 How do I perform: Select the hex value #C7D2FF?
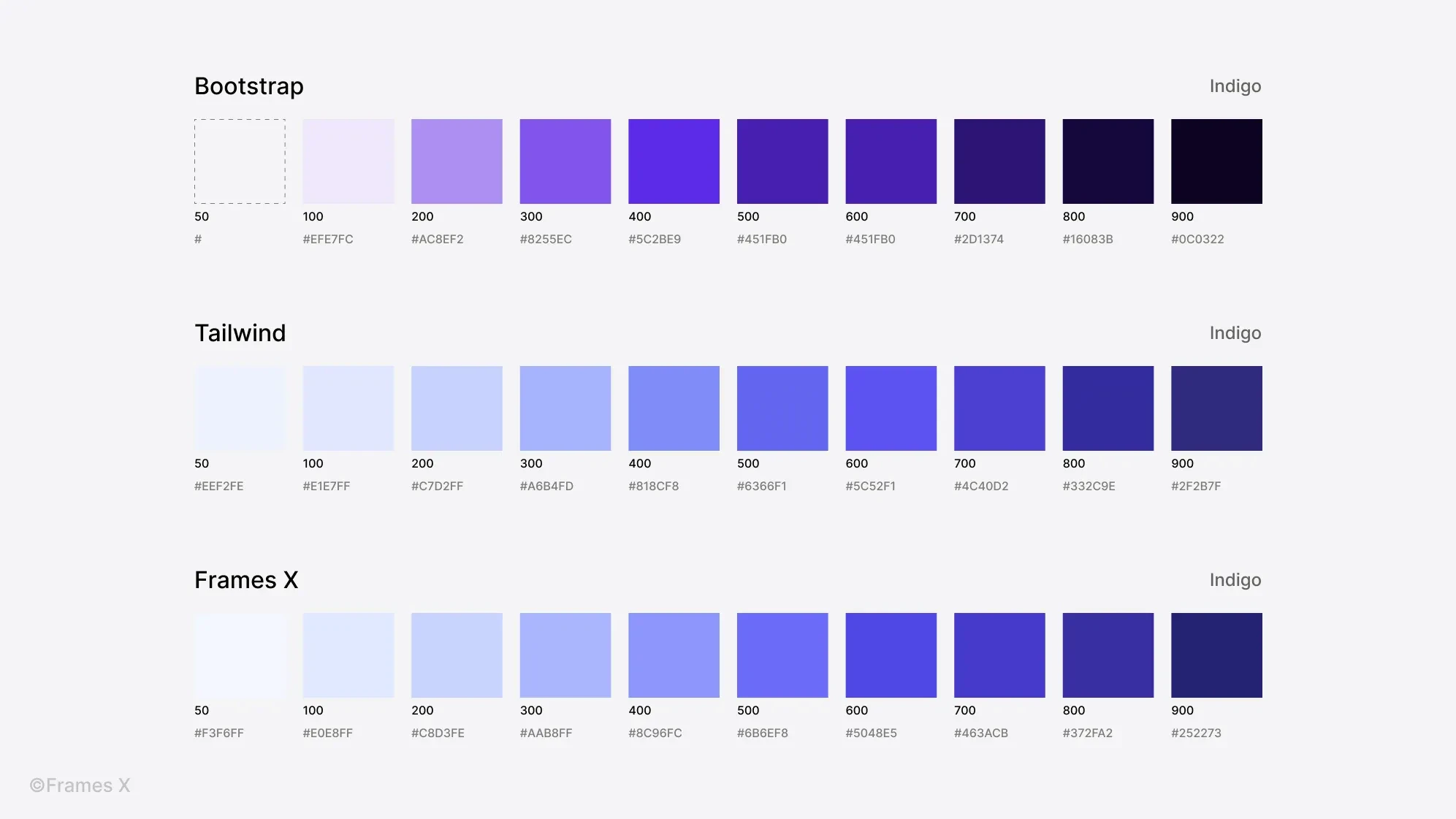438,486
